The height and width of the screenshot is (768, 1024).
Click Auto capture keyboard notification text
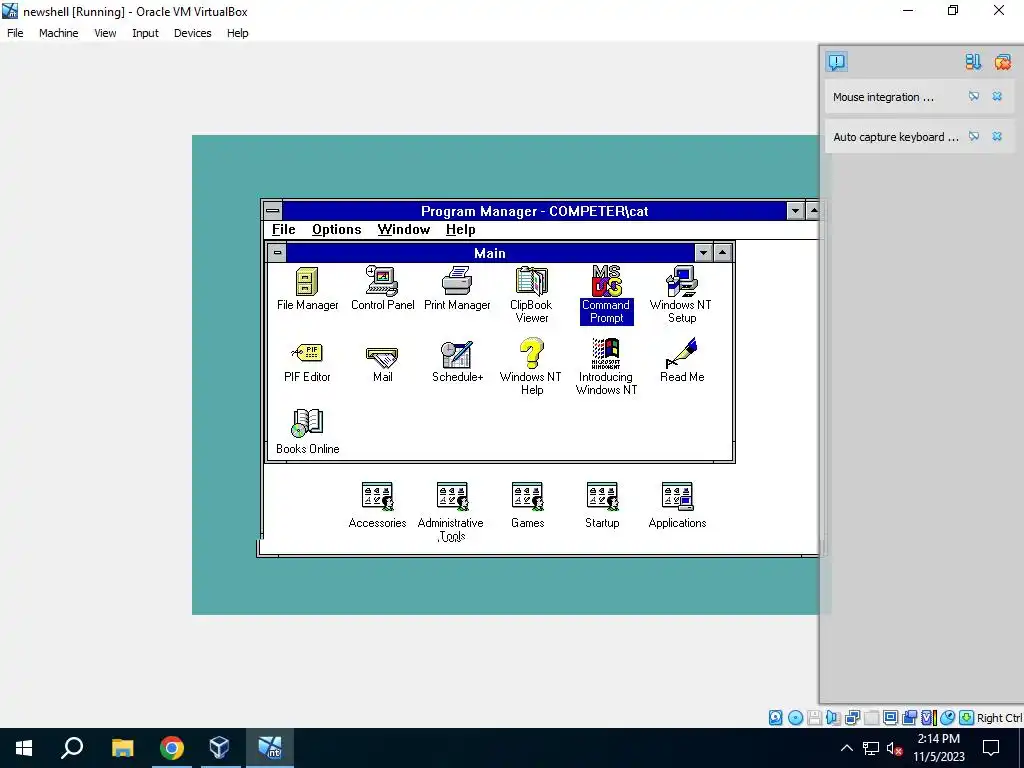(895, 137)
